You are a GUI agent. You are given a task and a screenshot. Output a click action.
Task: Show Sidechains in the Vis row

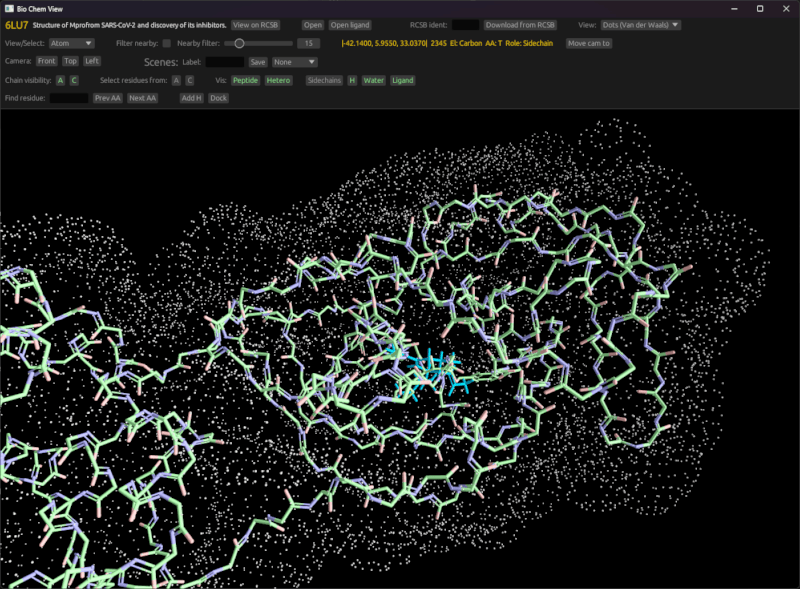(x=322, y=81)
